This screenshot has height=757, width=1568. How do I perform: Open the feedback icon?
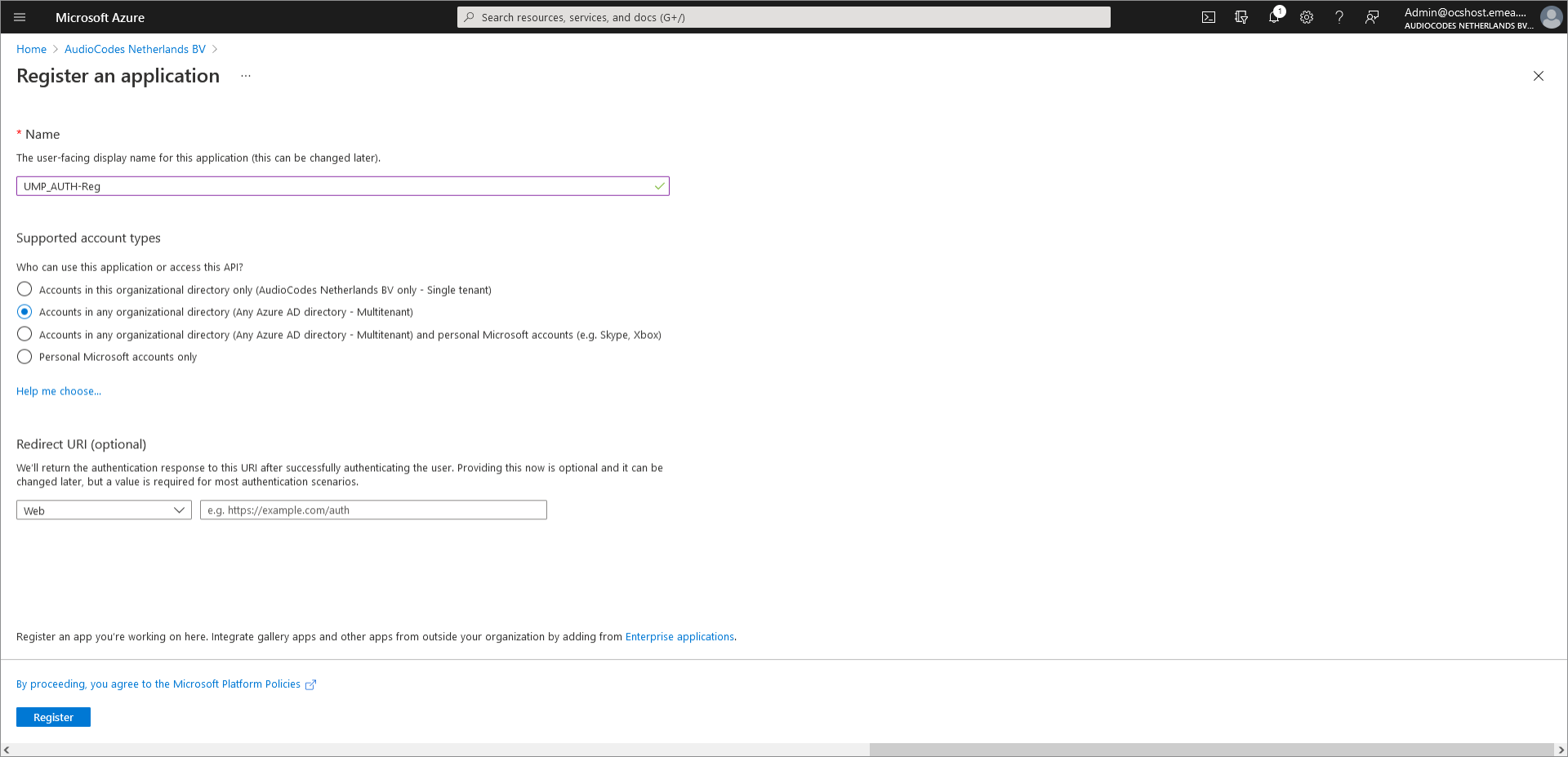click(x=1372, y=17)
